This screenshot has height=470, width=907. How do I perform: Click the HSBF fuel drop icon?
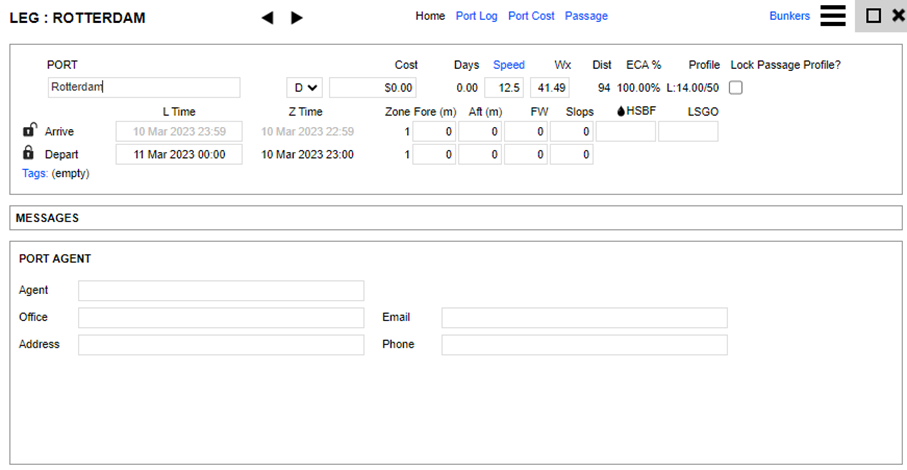click(621, 111)
